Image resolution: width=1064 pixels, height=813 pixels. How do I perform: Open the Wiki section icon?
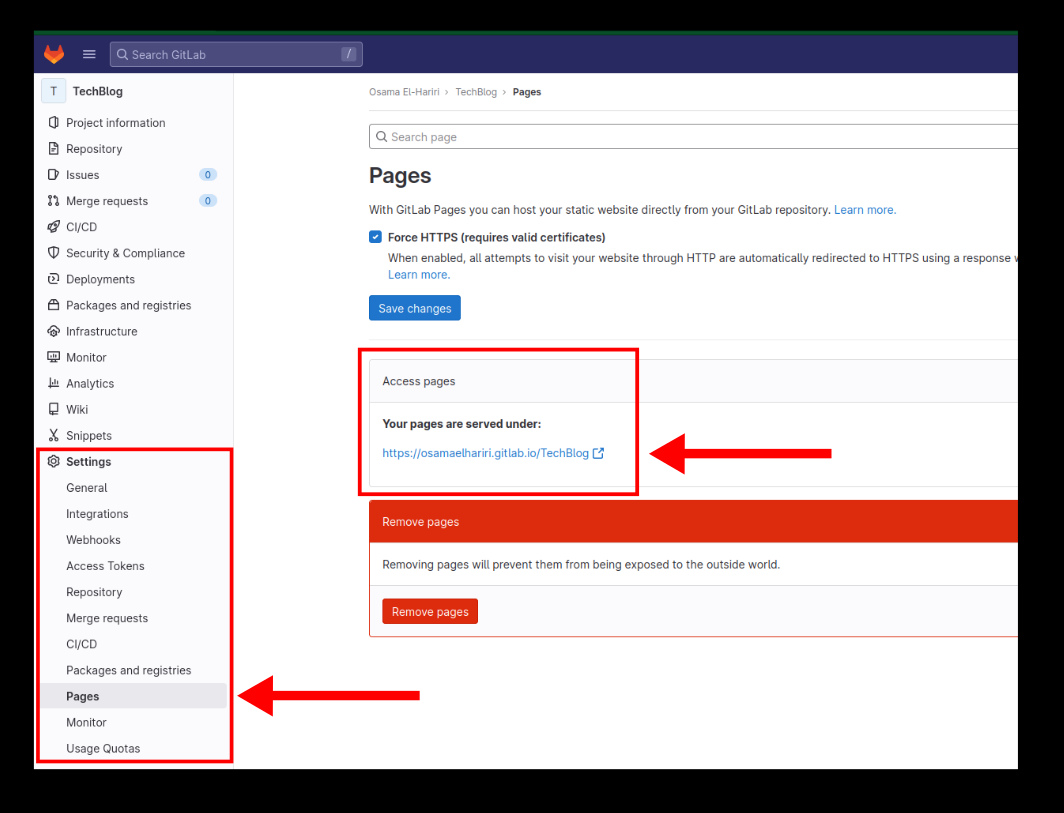click(x=53, y=409)
